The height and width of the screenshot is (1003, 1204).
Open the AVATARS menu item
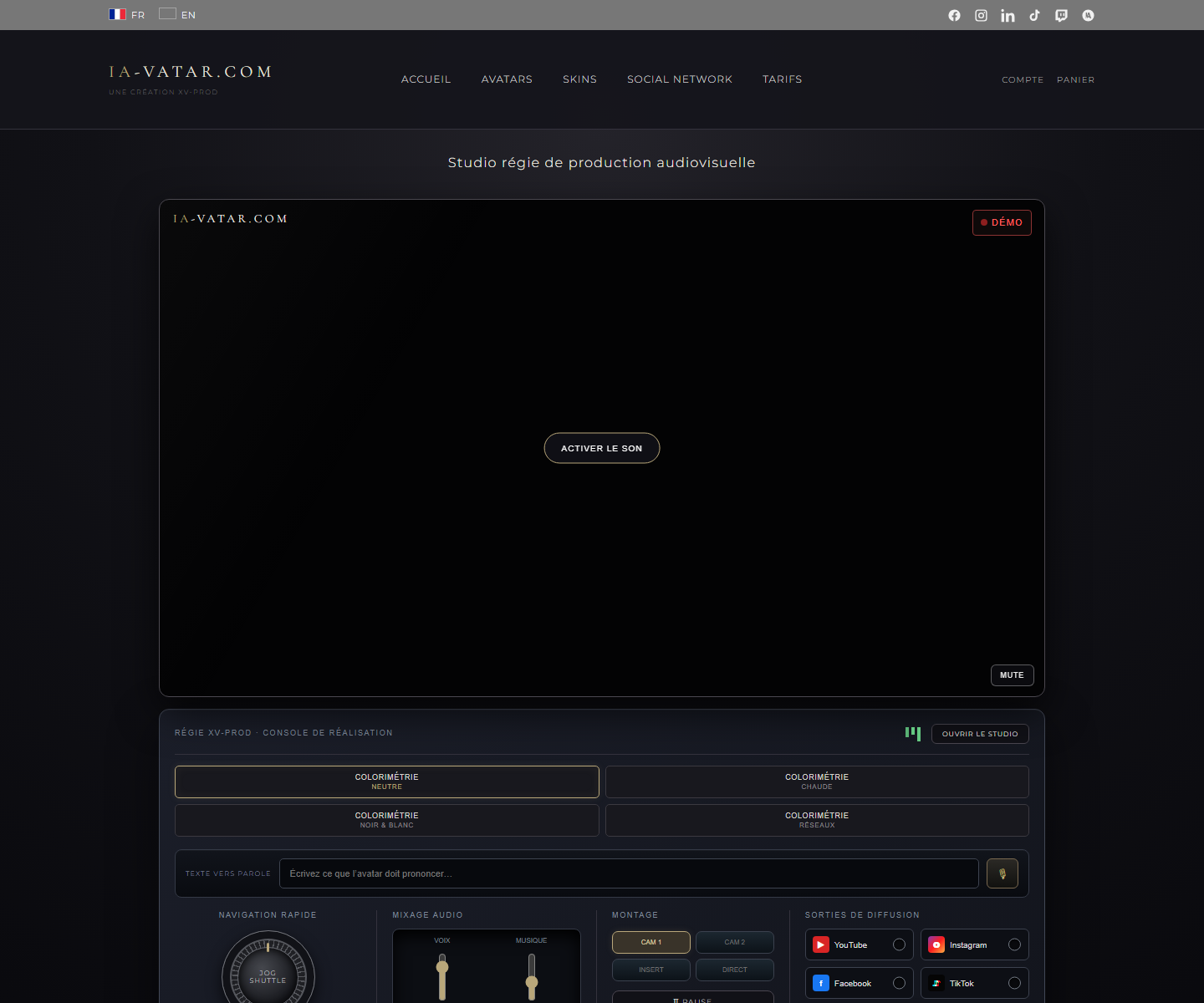pos(507,79)
